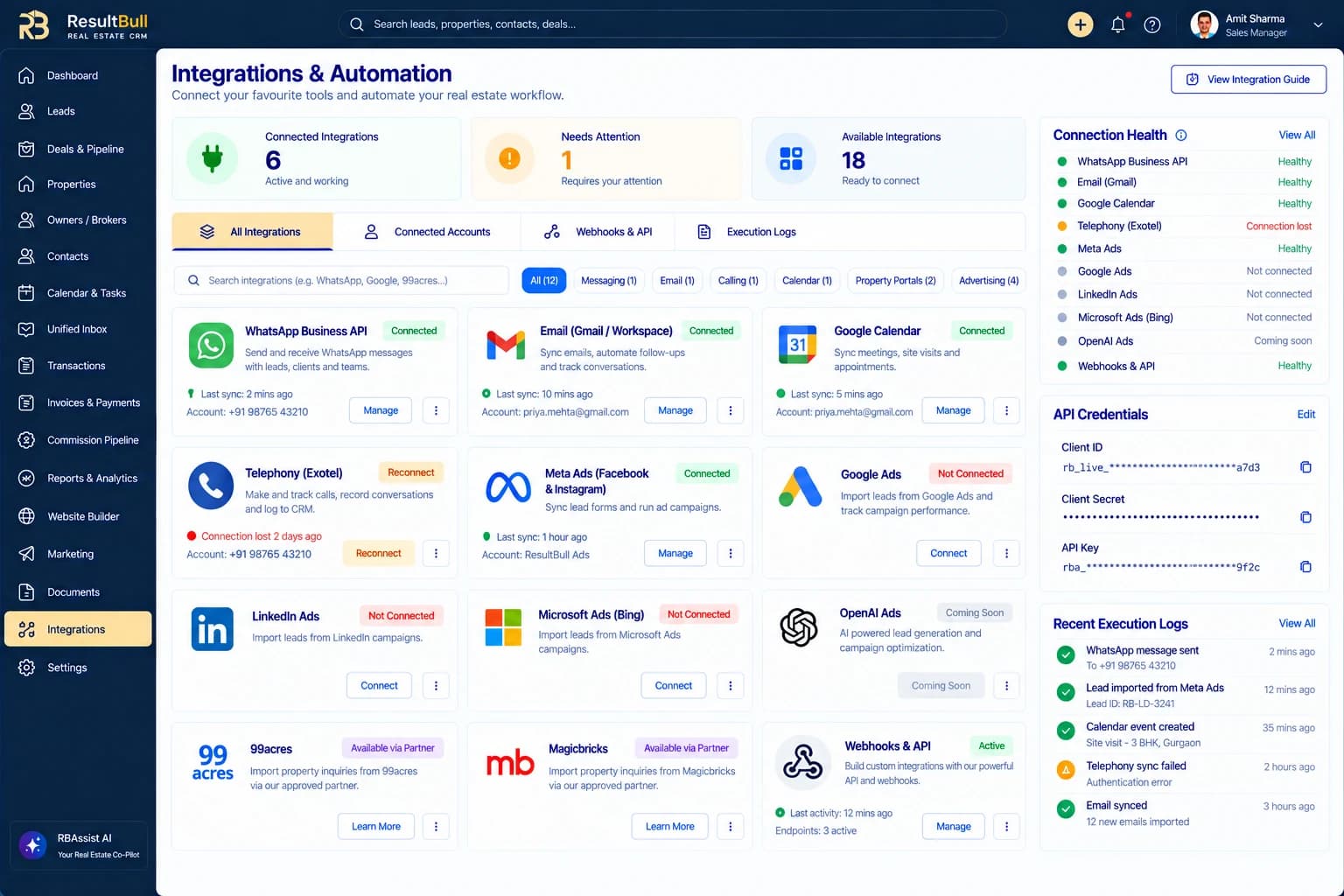Open the RBAssist AI co-pilot
Image resolution: width=1344 pixels, height=896 pixels.
click(x=79, y=845)
